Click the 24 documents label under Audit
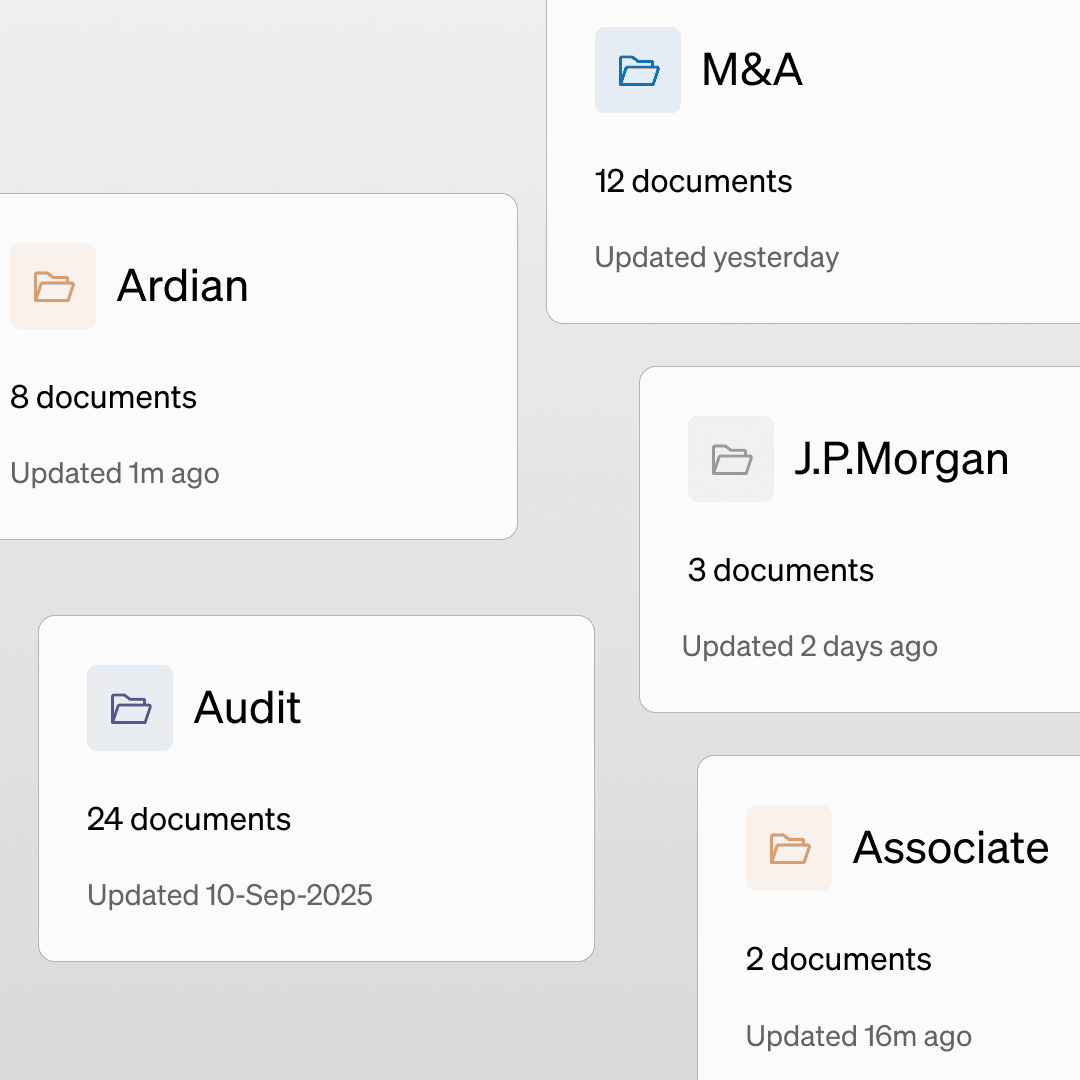 [x=189, y=819]
